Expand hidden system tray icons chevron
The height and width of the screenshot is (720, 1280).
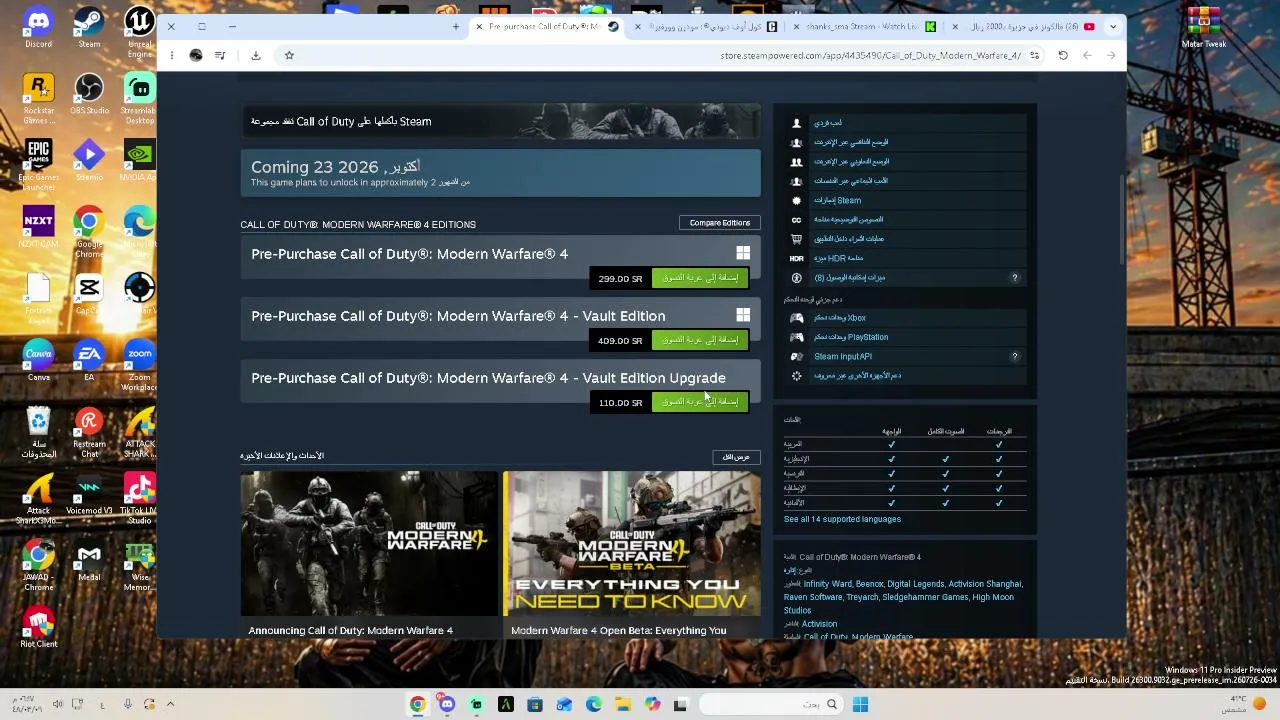[x=170, y=704]
